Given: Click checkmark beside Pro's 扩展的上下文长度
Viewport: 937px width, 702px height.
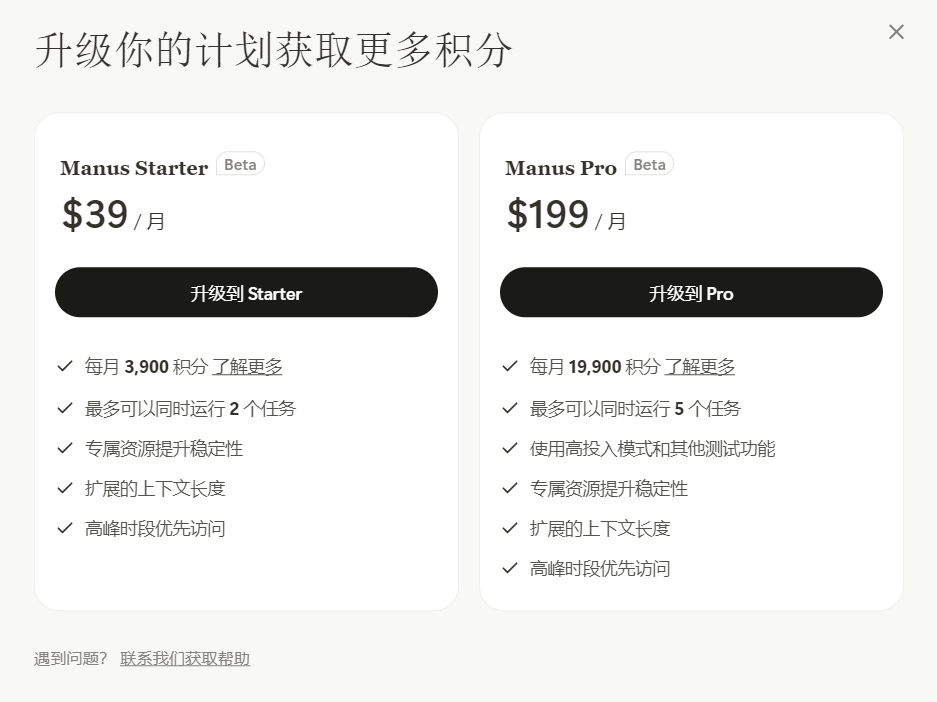Looking at the screenshot, I should [510, 529].
